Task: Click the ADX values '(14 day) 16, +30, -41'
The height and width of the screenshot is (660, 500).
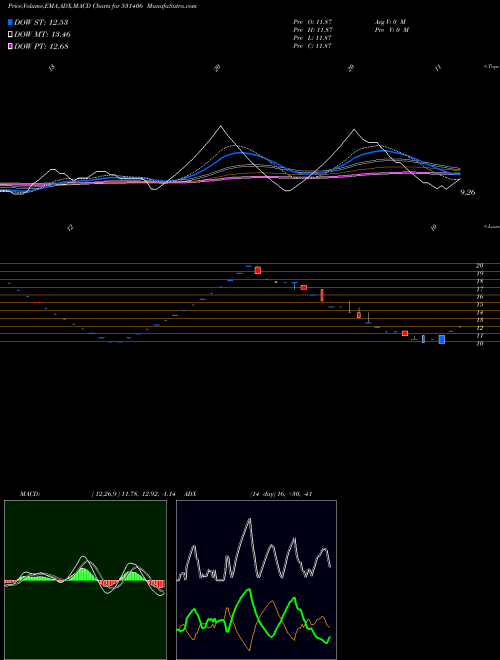Action: point(280,494)
